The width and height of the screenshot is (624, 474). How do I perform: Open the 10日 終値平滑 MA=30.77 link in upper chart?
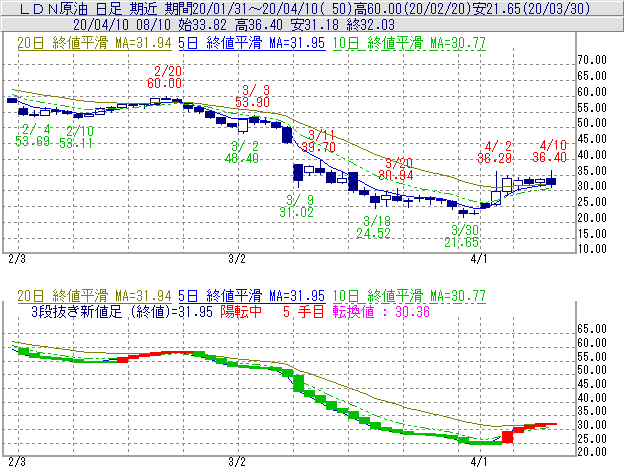tap(409, 43)
